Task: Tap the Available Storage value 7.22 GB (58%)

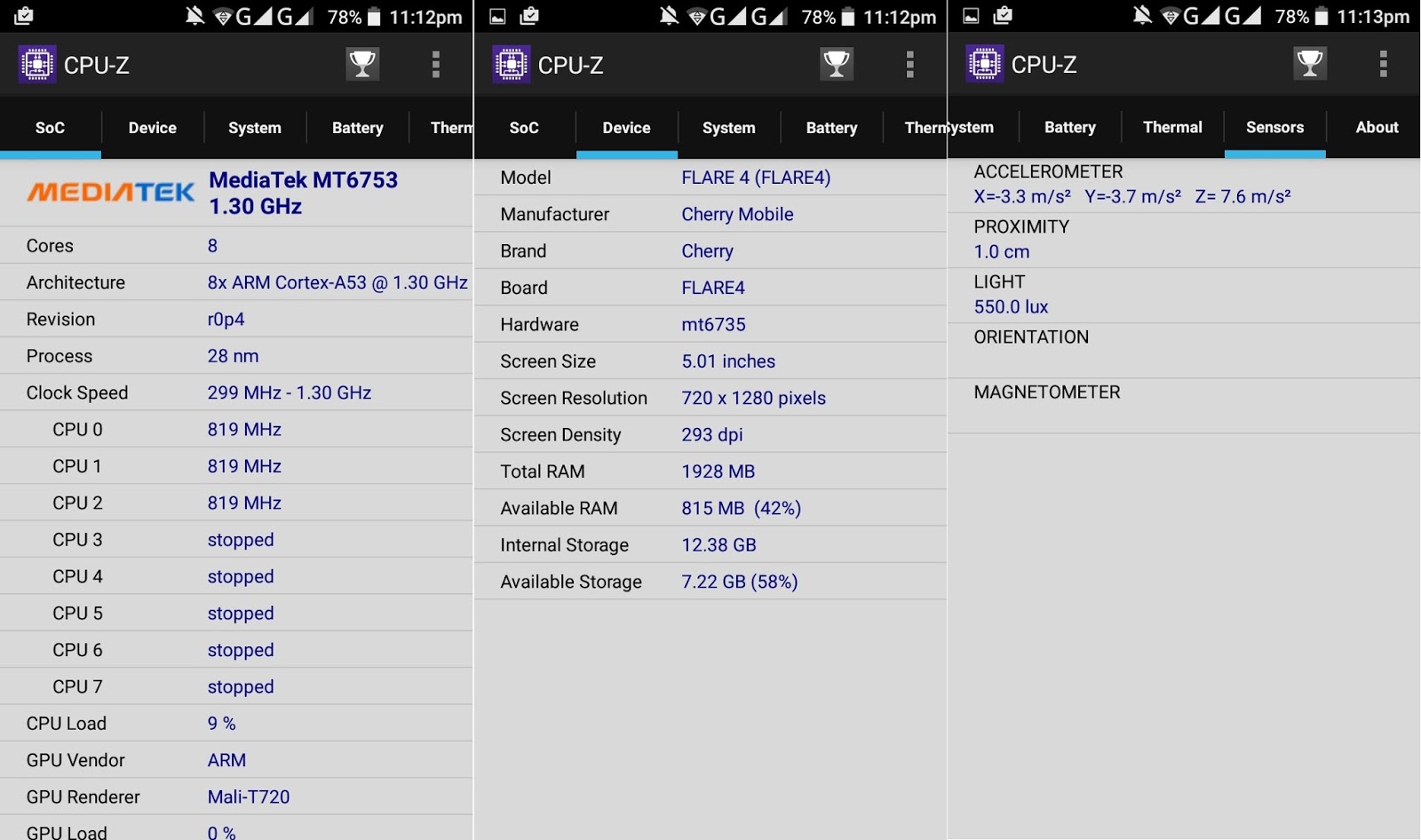Action: pyautogui.click(x=740, y=582)
